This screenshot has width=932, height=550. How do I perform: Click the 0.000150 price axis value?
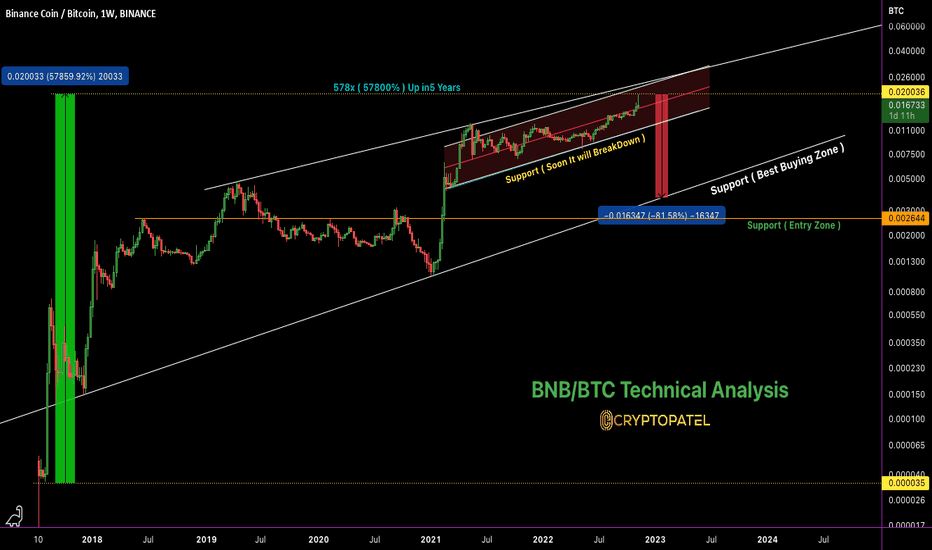(x=906, y=394)
